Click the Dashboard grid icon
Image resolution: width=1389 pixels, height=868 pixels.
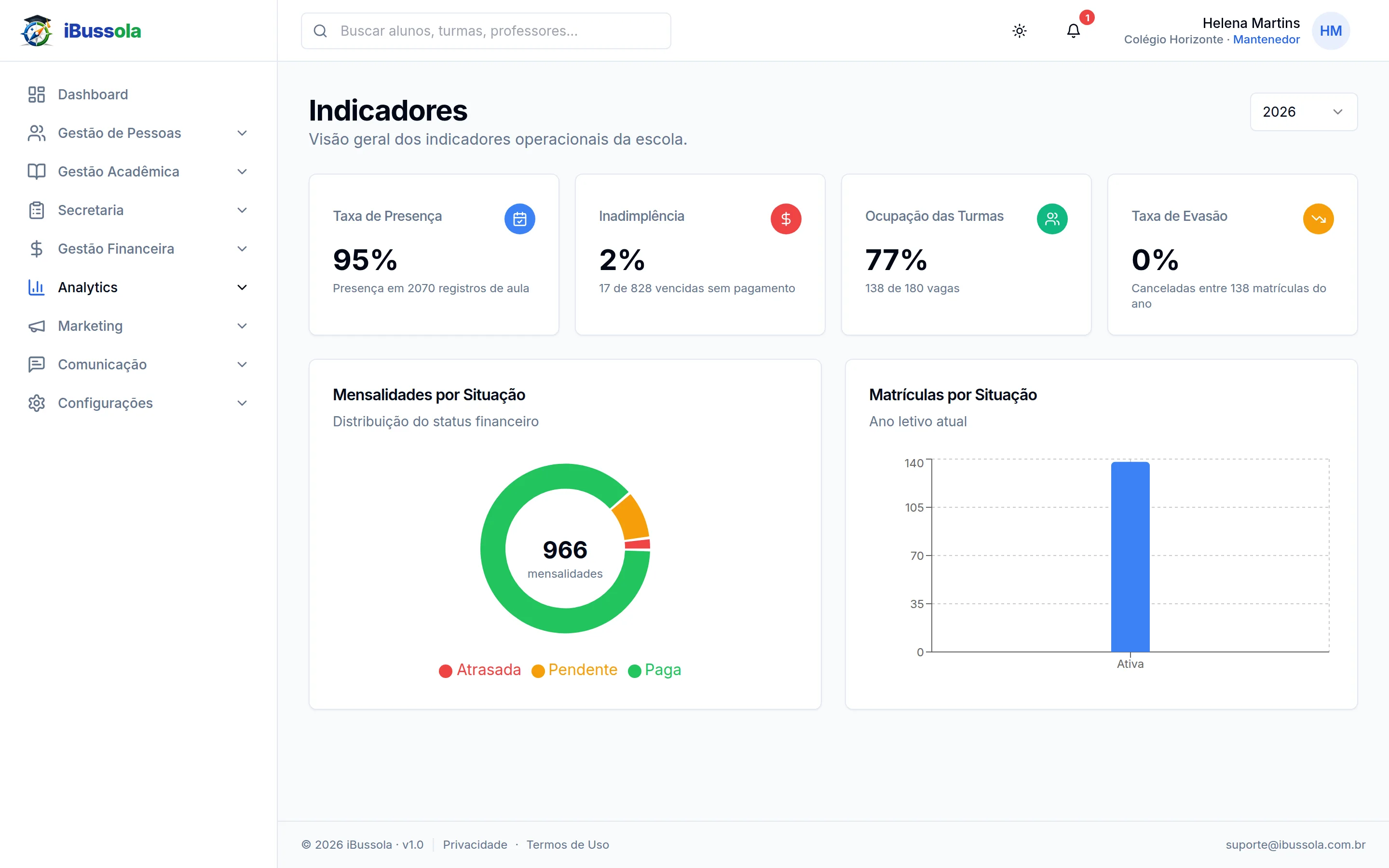coord(37,94)
